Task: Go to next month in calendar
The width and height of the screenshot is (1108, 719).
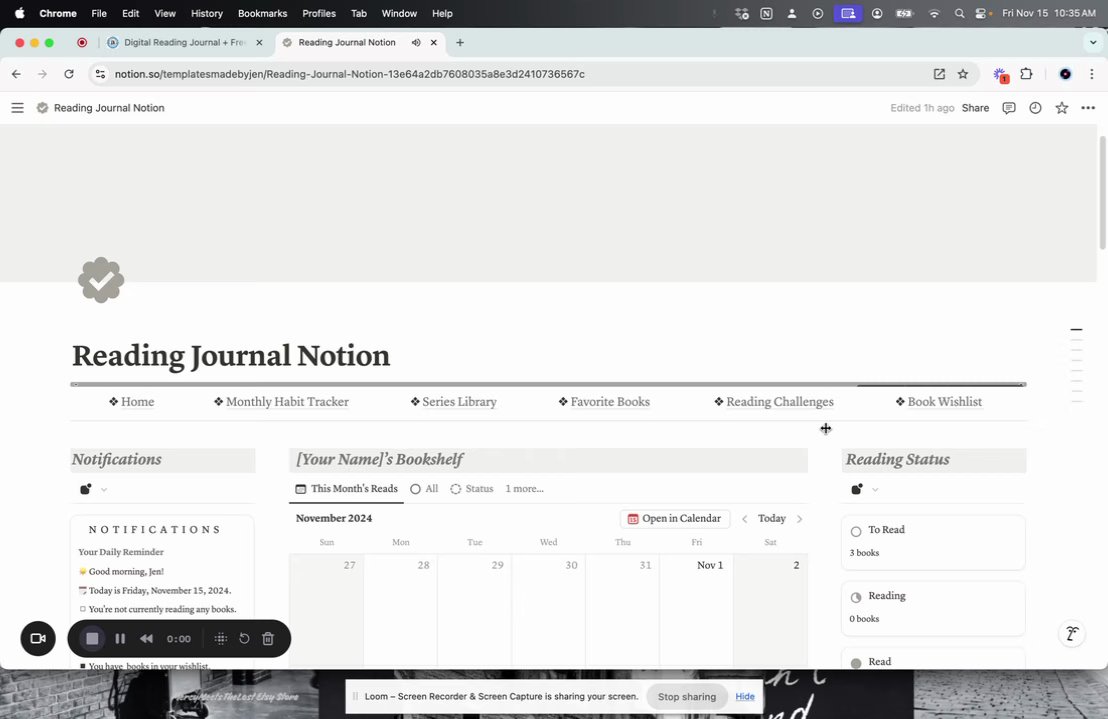Action: (x=799, y=518)
